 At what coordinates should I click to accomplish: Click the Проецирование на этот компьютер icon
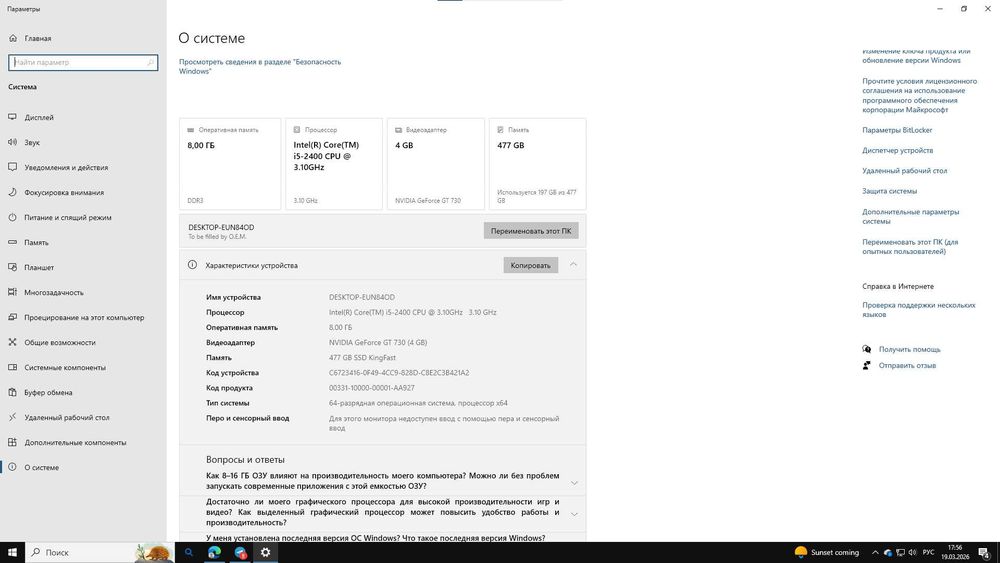point(12,317)
